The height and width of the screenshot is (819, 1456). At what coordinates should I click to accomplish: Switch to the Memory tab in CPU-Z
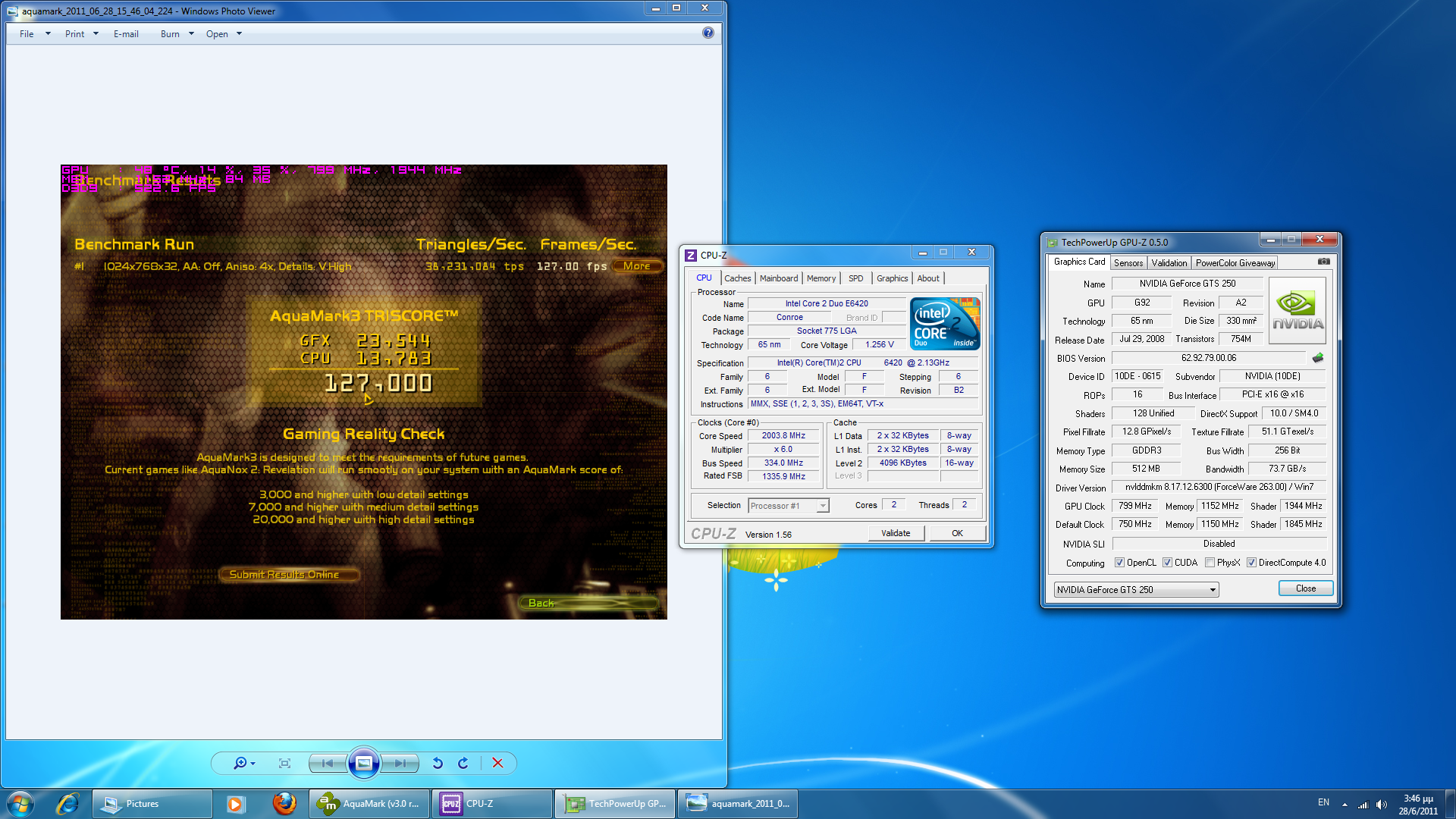(x=821, y=278)
